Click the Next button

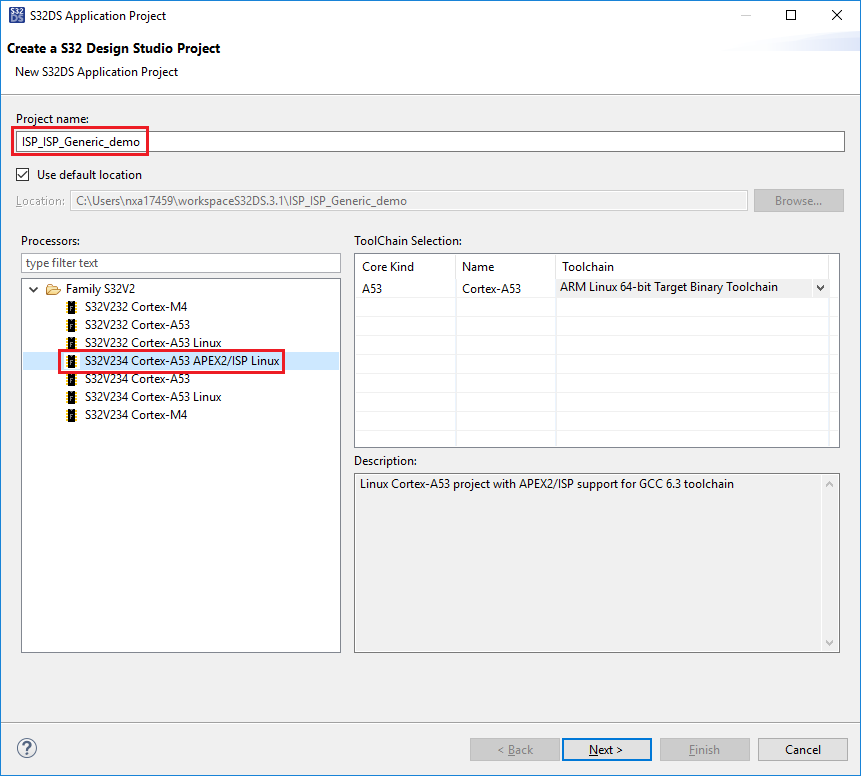pos(606,750)
